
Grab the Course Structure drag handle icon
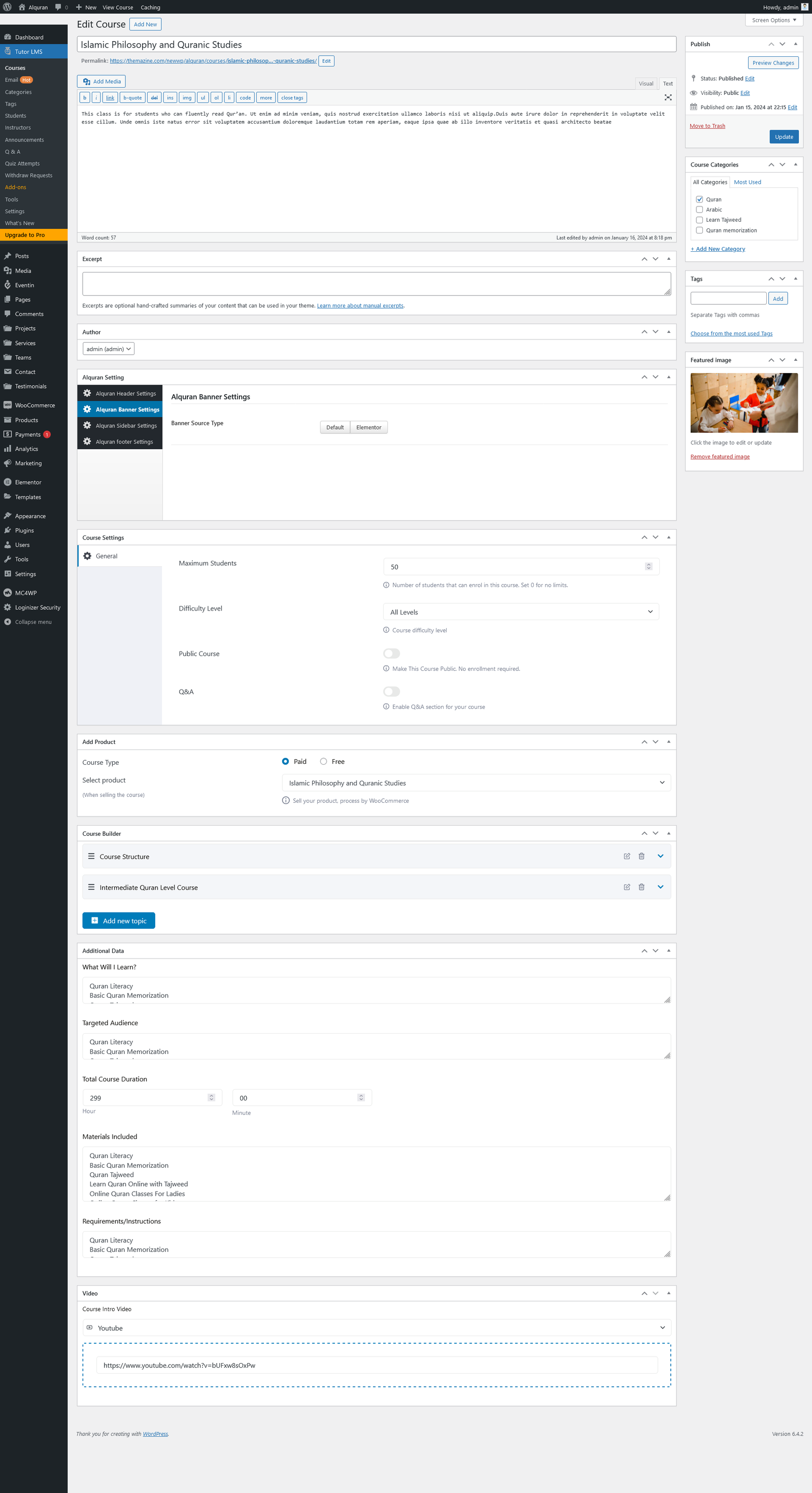(91, 856)
